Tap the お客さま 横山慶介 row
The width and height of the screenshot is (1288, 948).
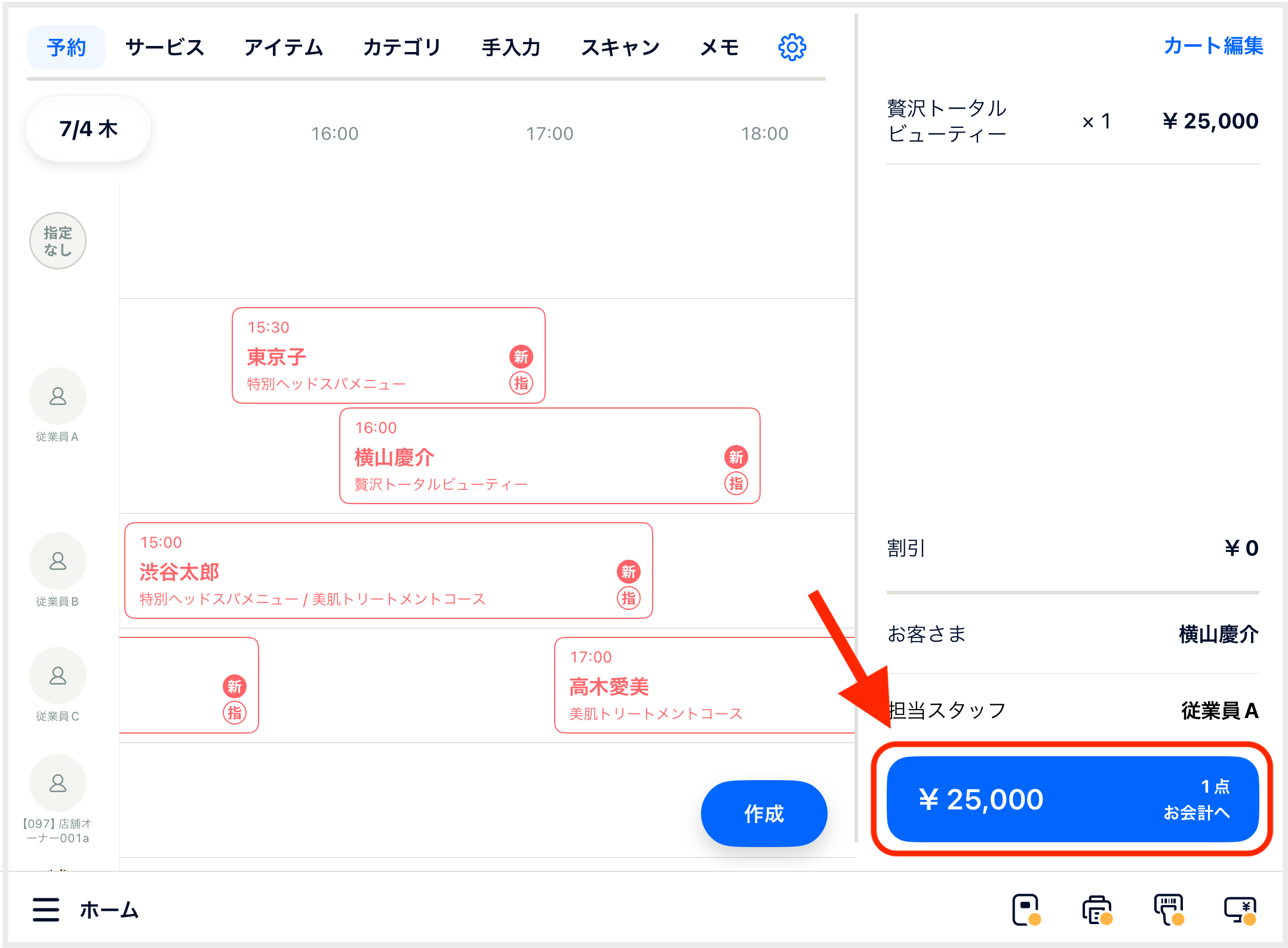click(x=1072, y=634)
